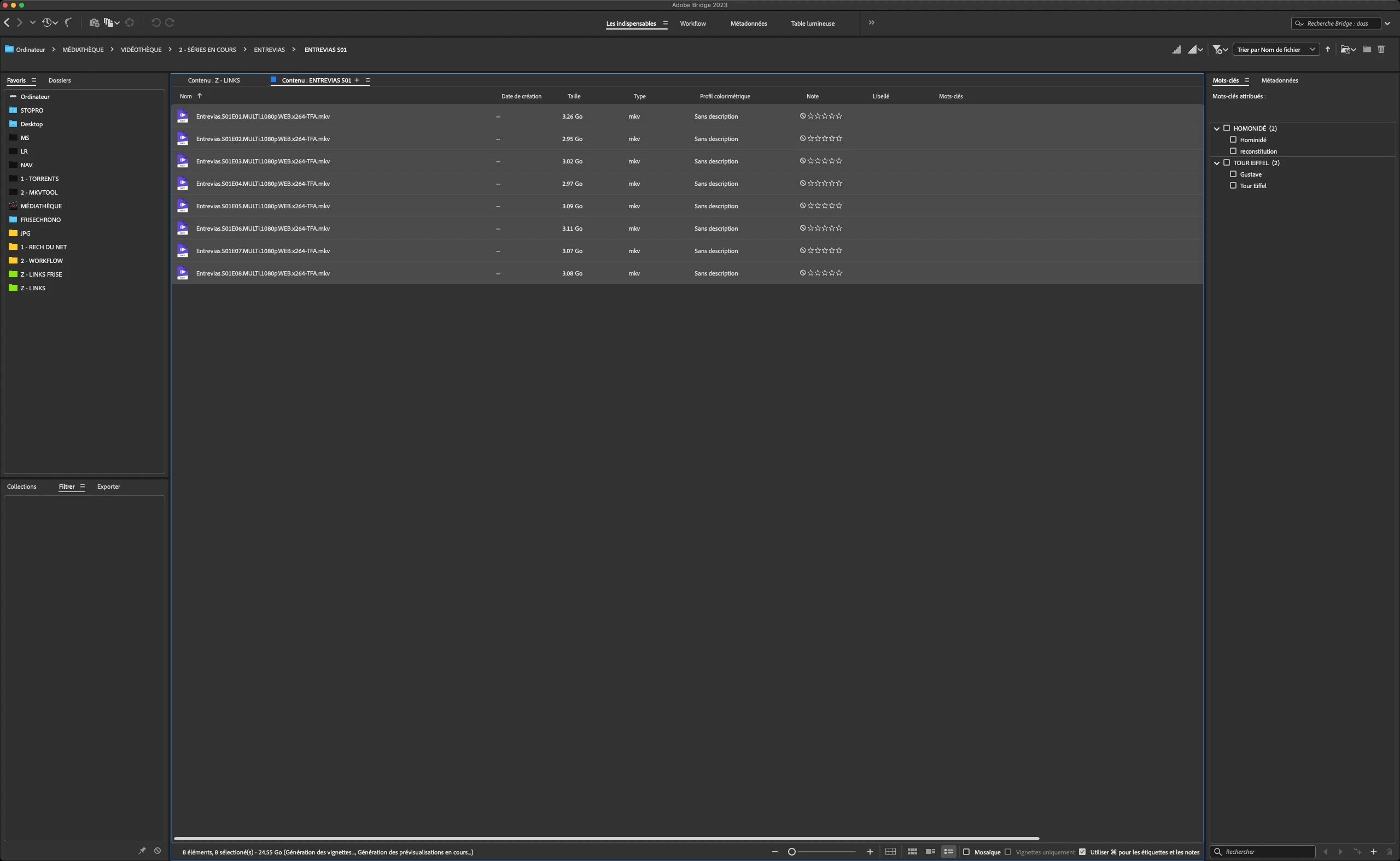The height and width of the screenshot is (861, 1400).
Task: Toggle sort direction ascending arrow
Action: pyautogui.click(x=1328, y=50)
